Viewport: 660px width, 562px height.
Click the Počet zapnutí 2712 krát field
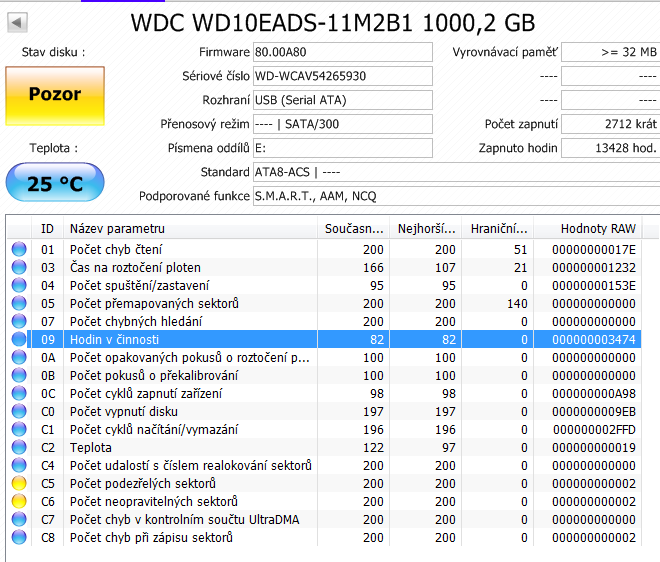pyautogui.click(x=611, y=124)
